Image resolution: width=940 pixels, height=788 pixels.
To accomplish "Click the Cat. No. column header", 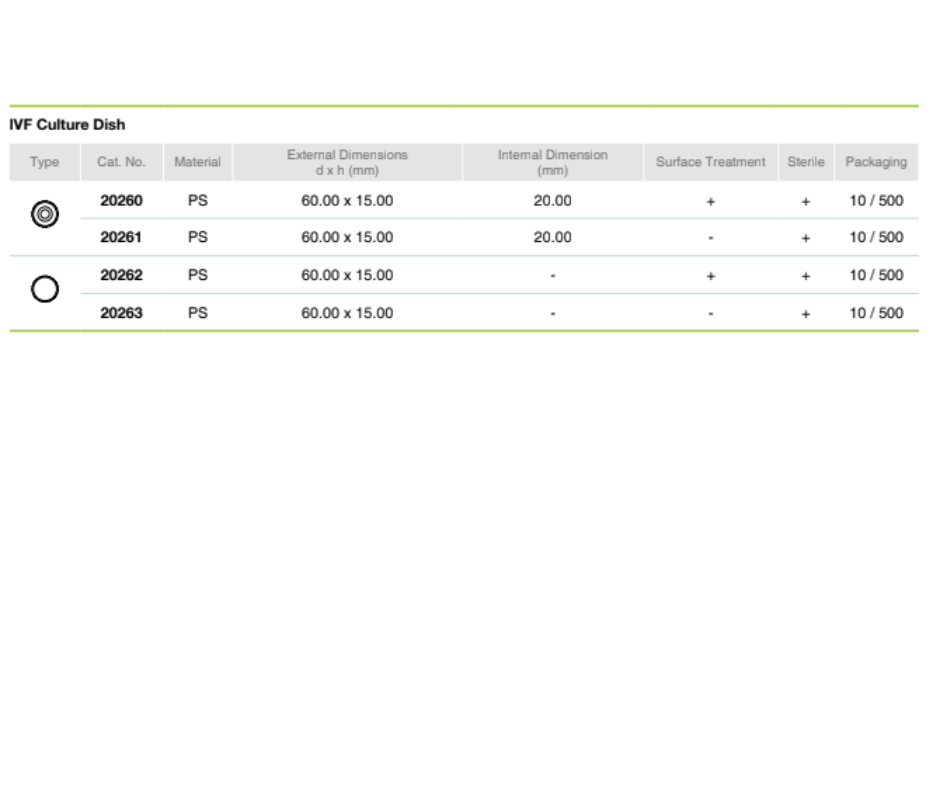I will 121,162.
